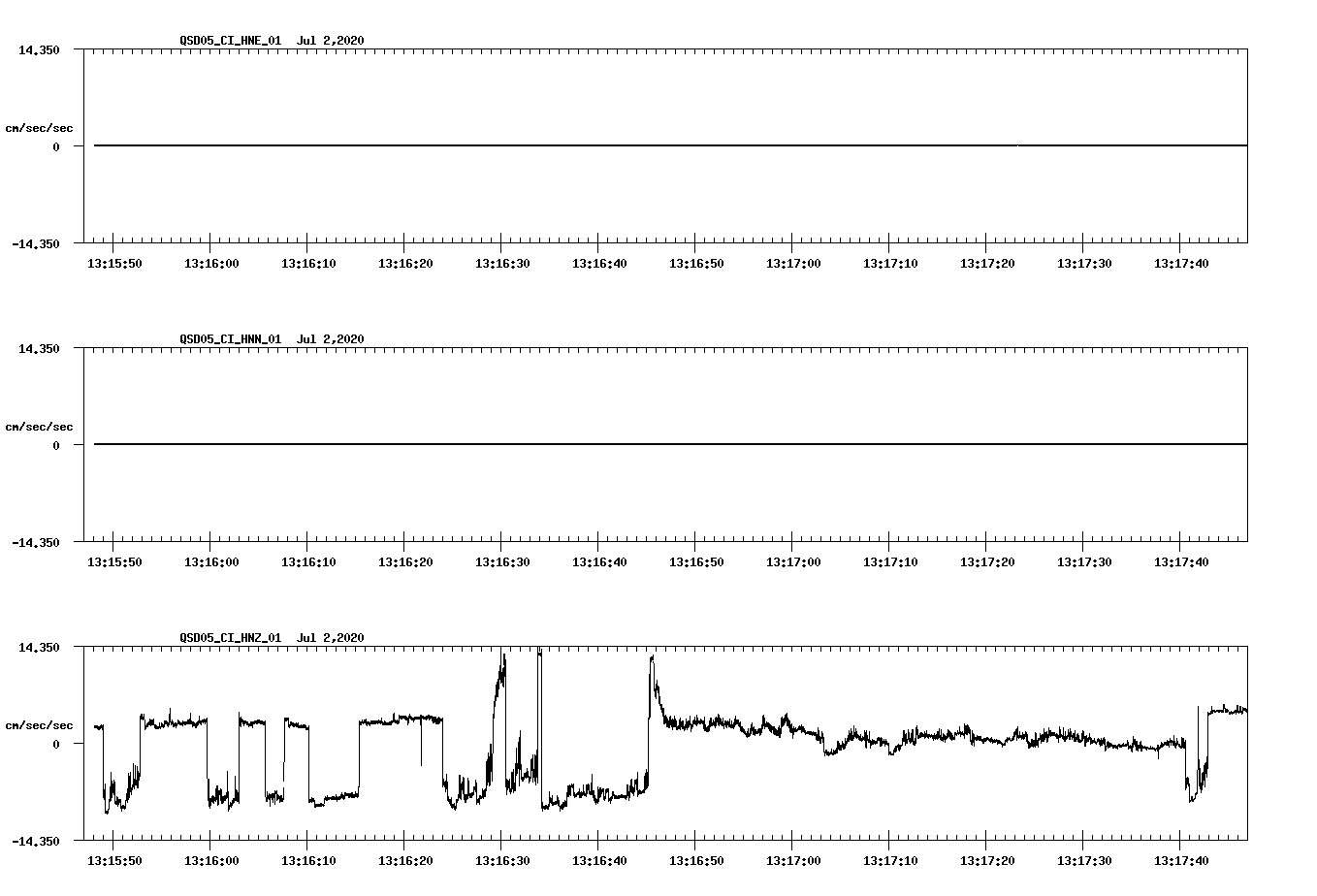Click 13:17:00 on the HNE time axis

[793, 263]
